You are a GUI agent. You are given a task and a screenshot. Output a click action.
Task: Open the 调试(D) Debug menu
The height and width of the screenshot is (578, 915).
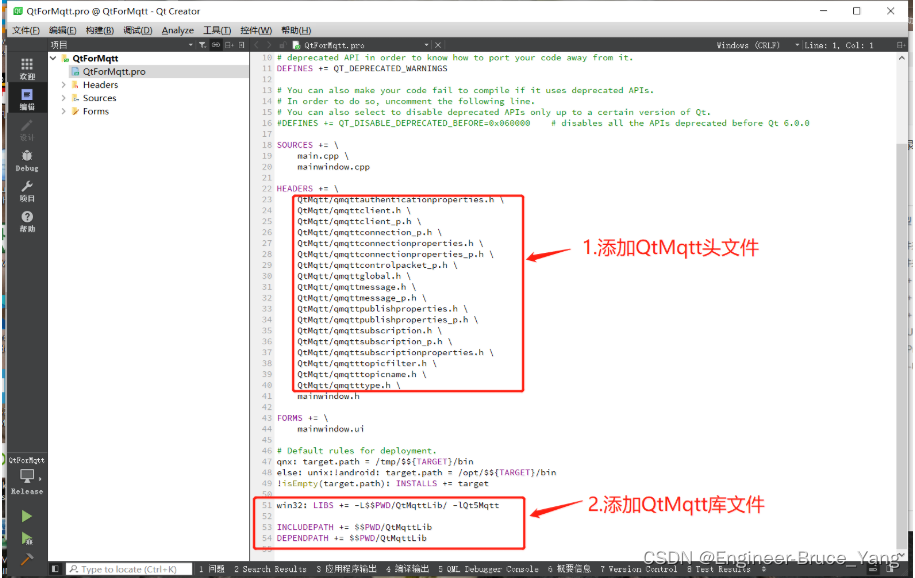coord(138,30)
